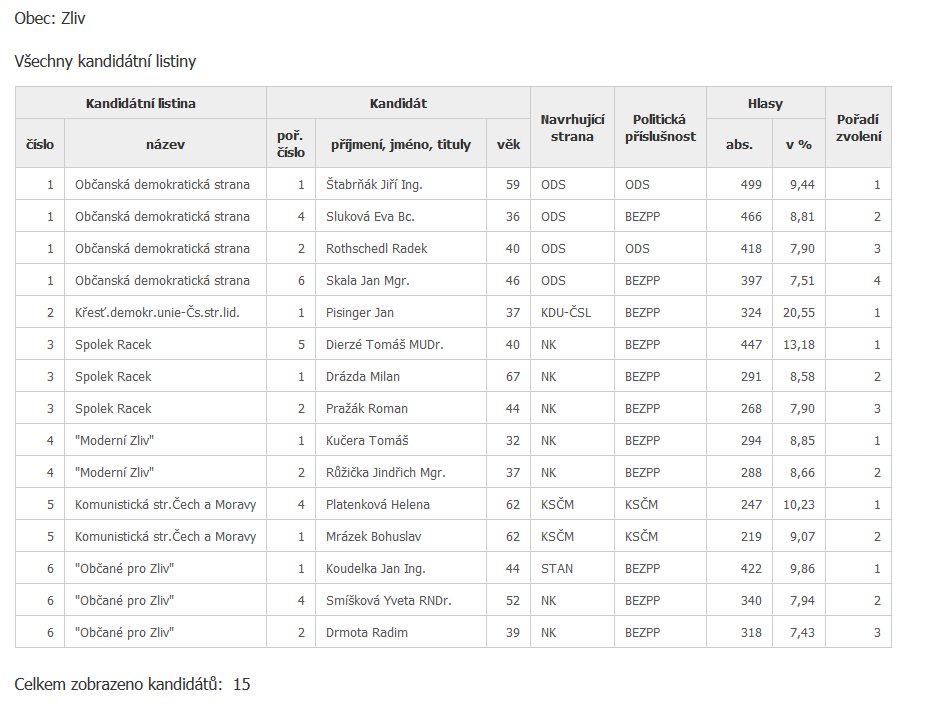
Task: Select the "Politická příslušnost" header cell
Action: click(x=660, y=128)
